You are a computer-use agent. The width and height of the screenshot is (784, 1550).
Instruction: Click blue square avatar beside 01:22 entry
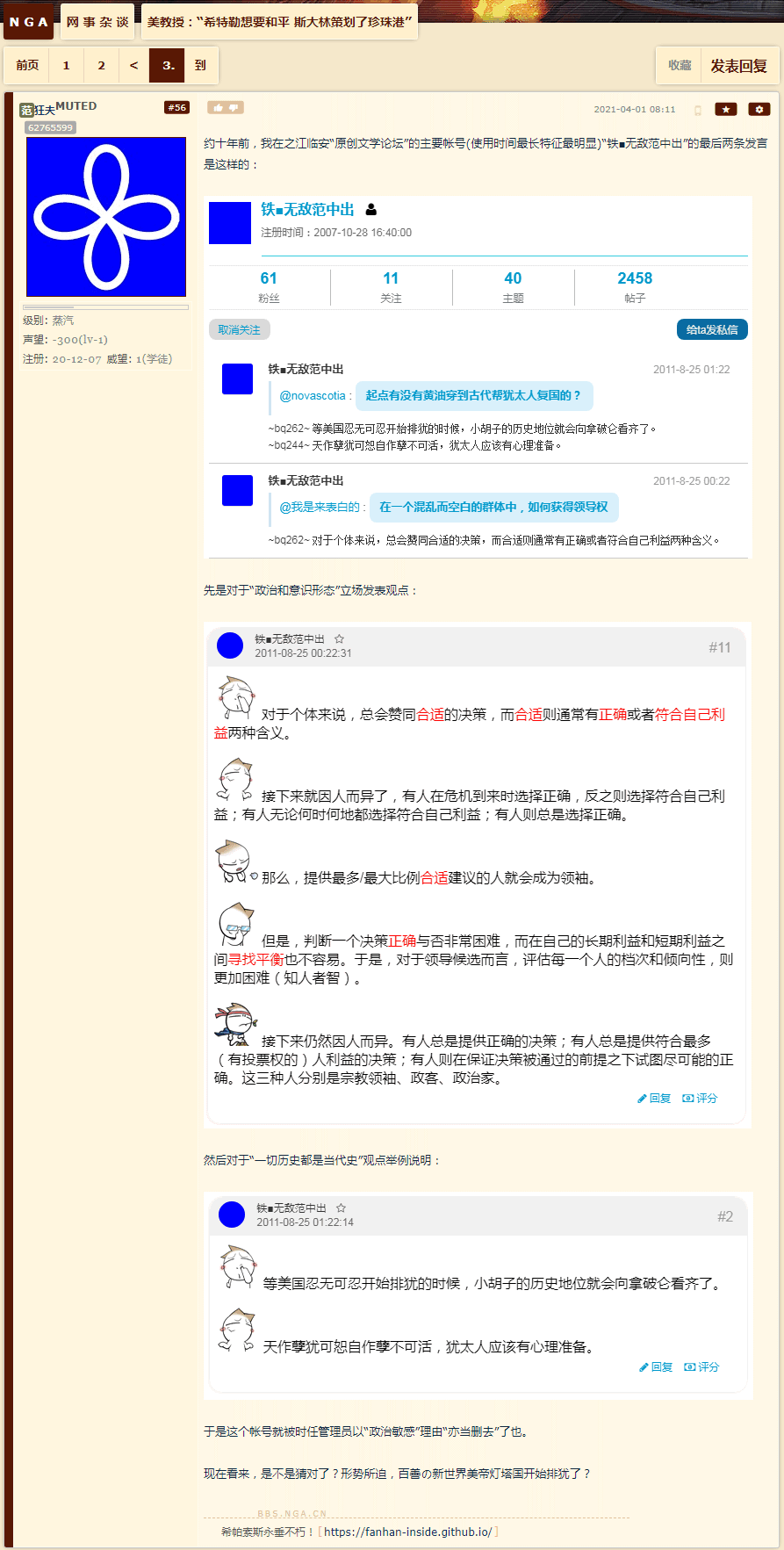point(237,378)
